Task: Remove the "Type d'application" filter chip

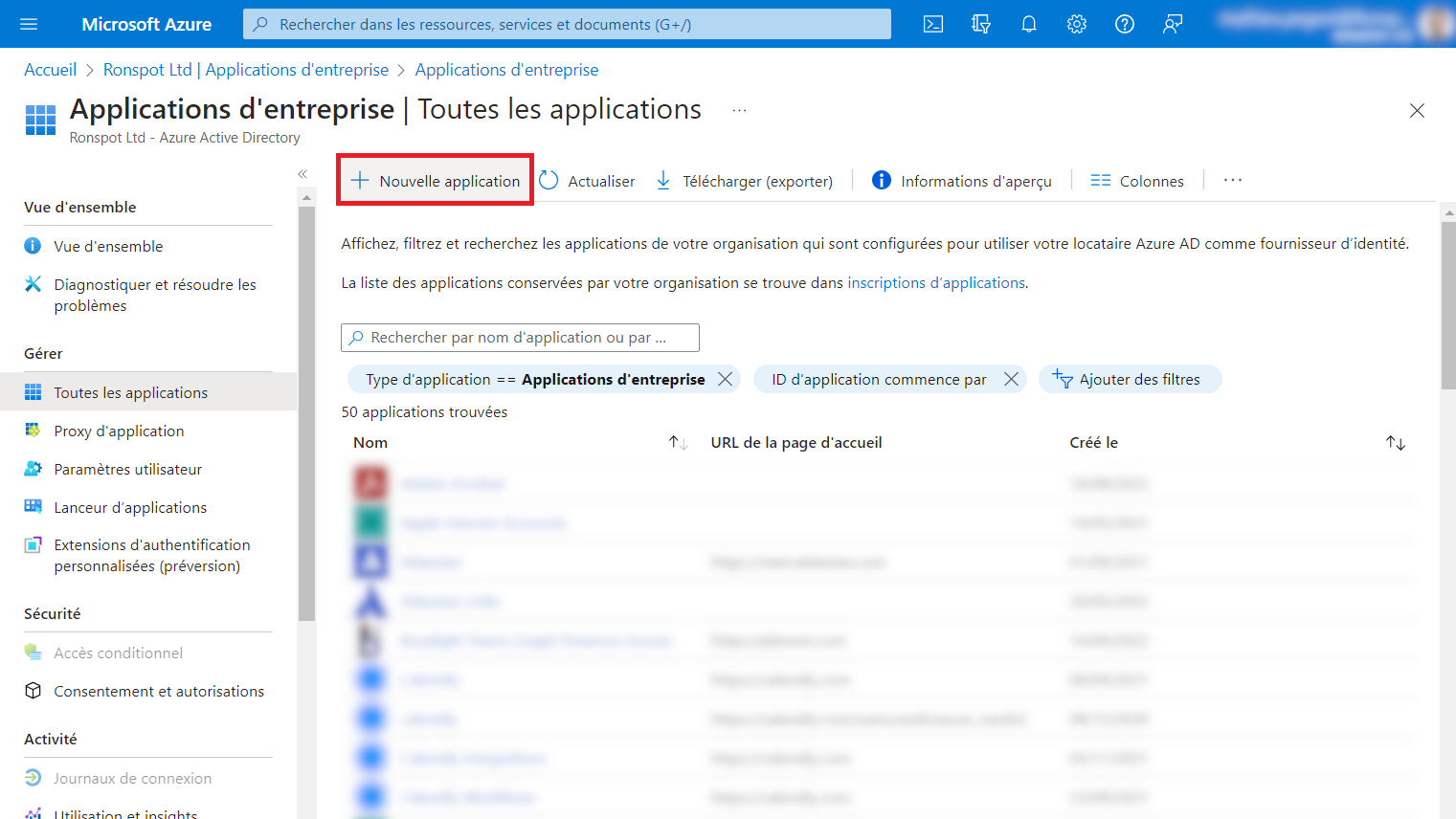Action: point(725,379)
